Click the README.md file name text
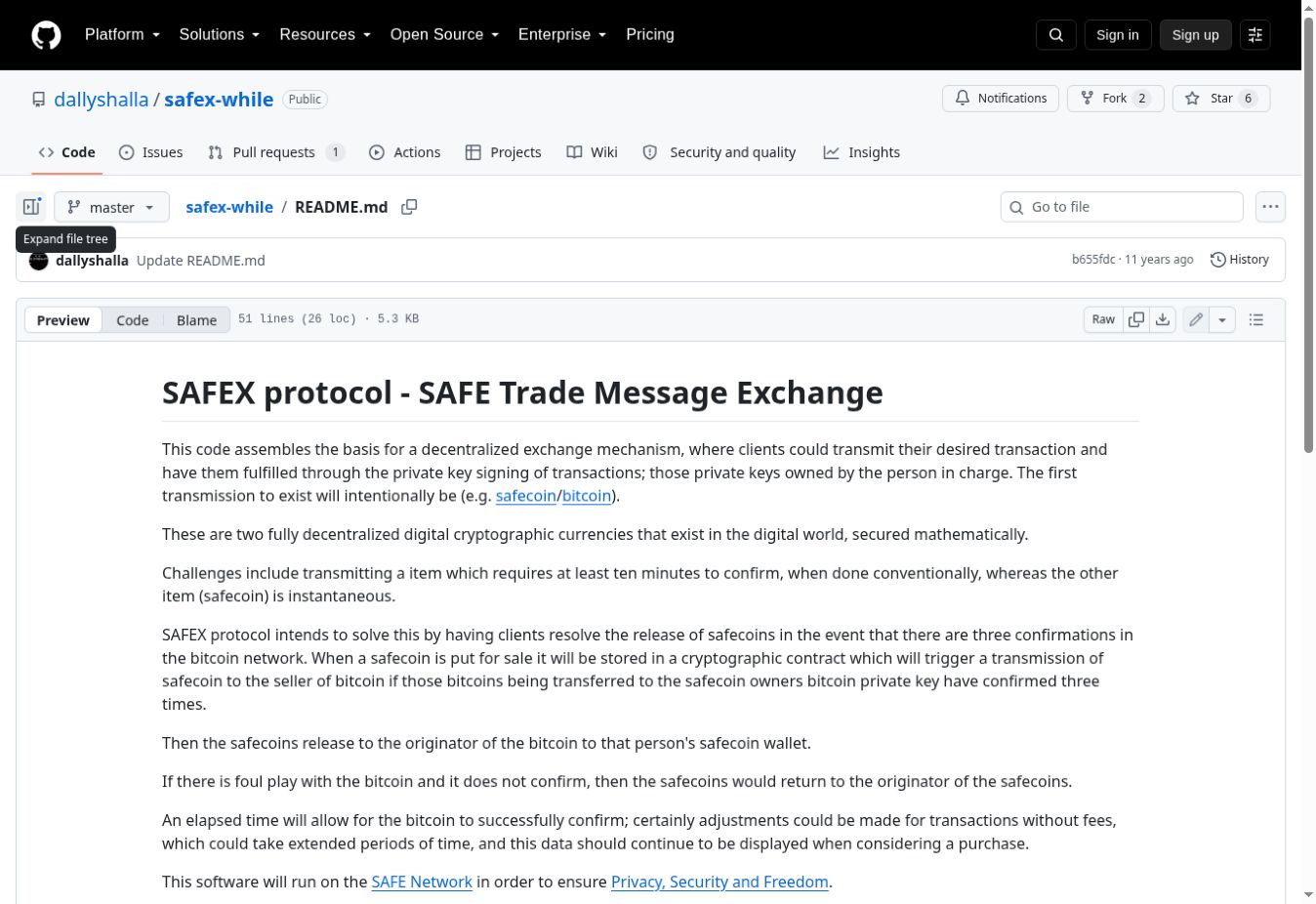Viewport: 1316px width, 904px height. click(342, 207)
